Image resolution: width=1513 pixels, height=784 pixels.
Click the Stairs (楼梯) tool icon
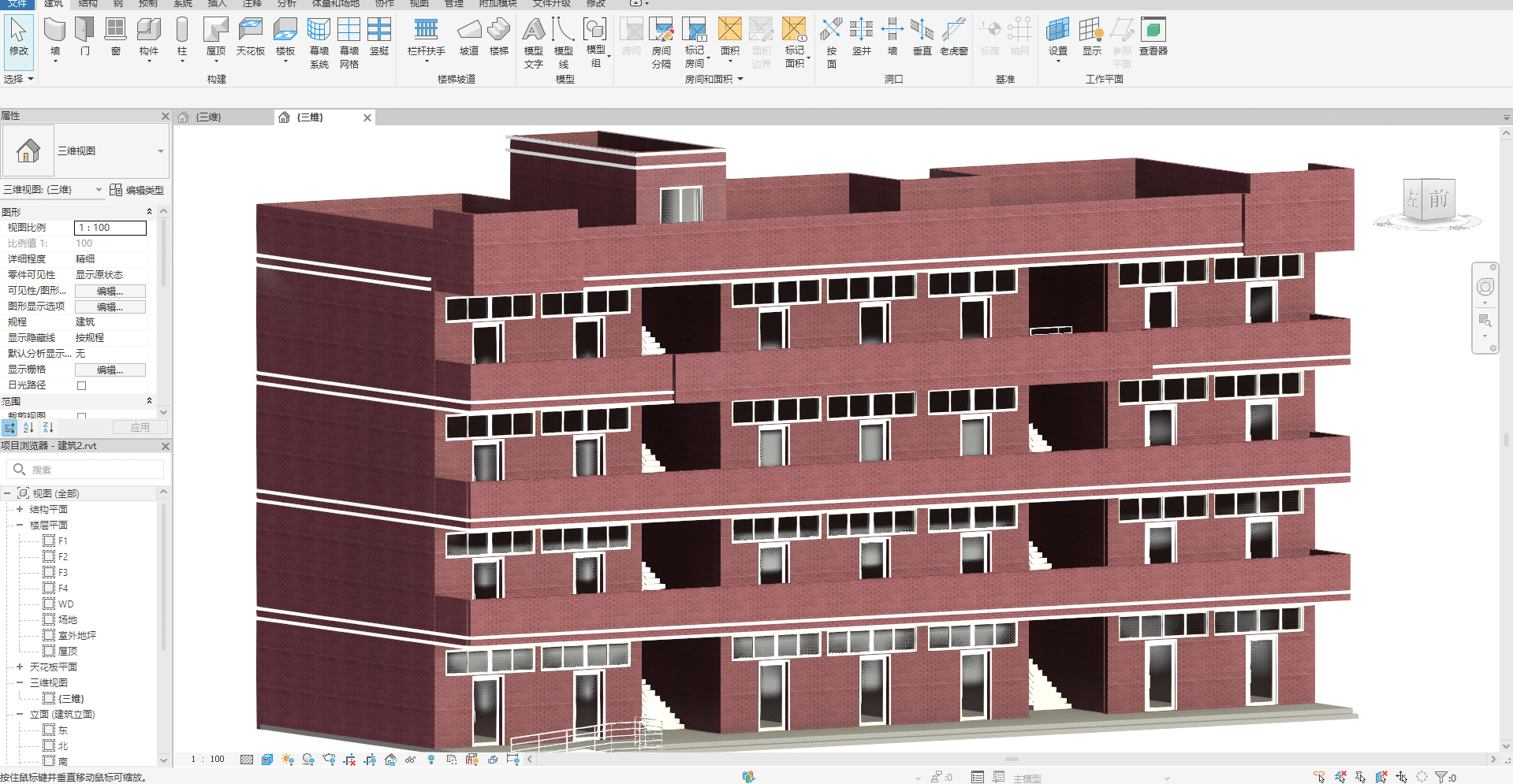coord(498,31)
